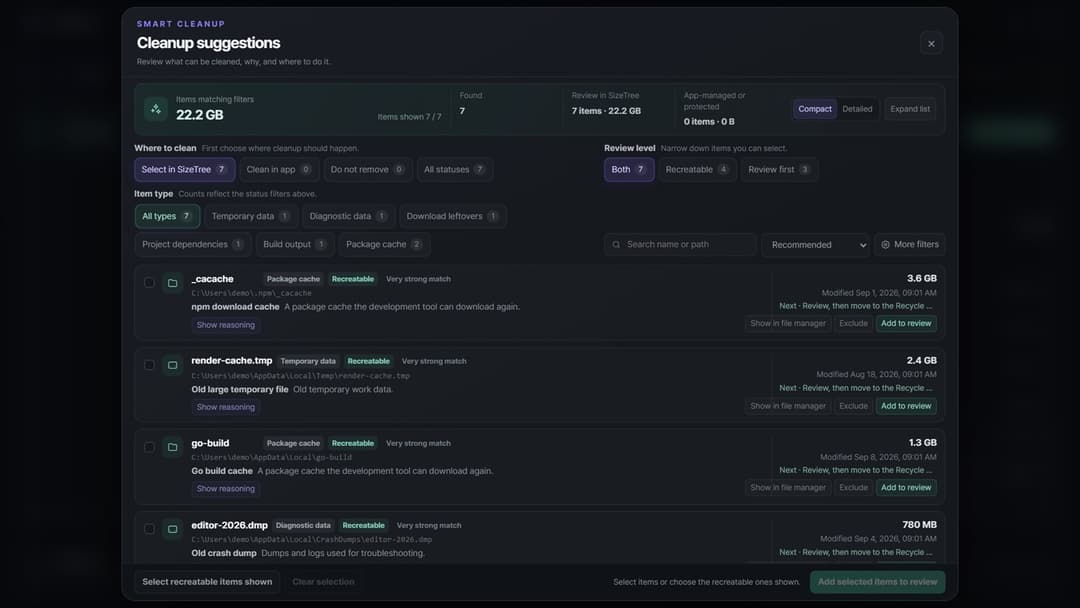Filter by Diagnostic data
This screenshot has height=608, width=1080.
349,216
